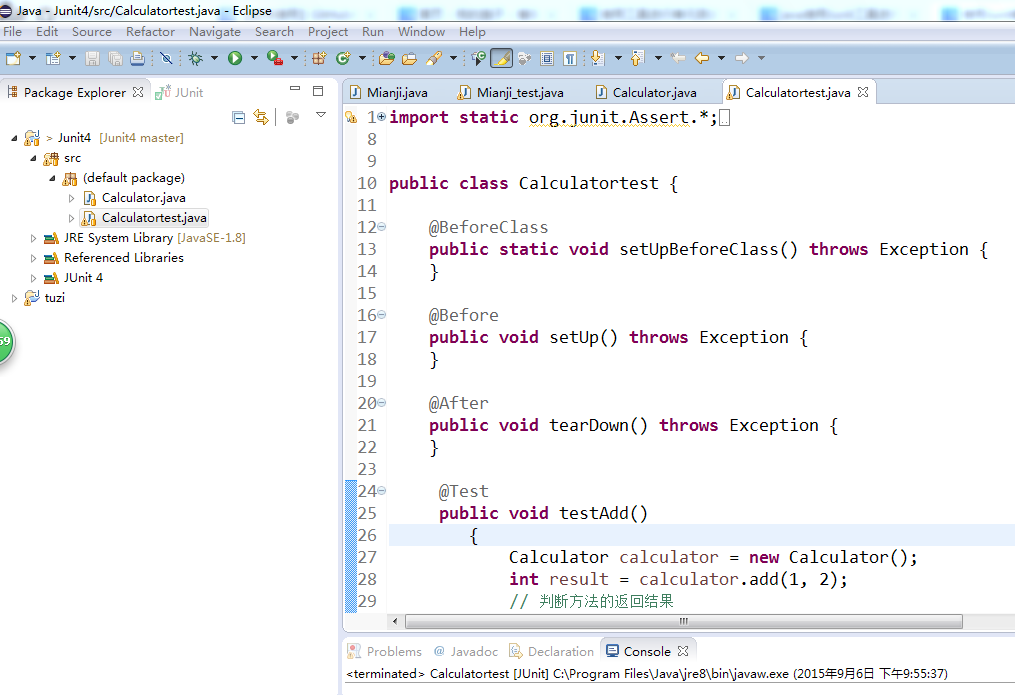This screenshot has height=695, width=1015.
Task: Click the Print toolbar icon
Action: tap(137, 58)
